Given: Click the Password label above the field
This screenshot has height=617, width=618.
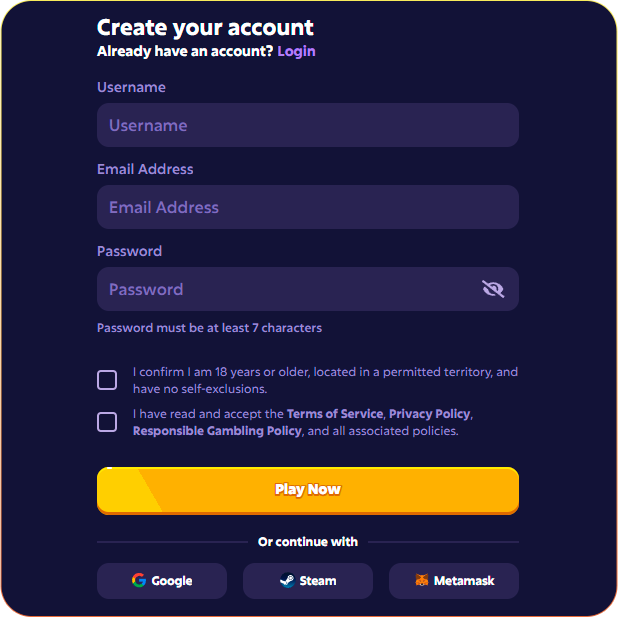Looking at the screenshot, I should pos(129,251).
